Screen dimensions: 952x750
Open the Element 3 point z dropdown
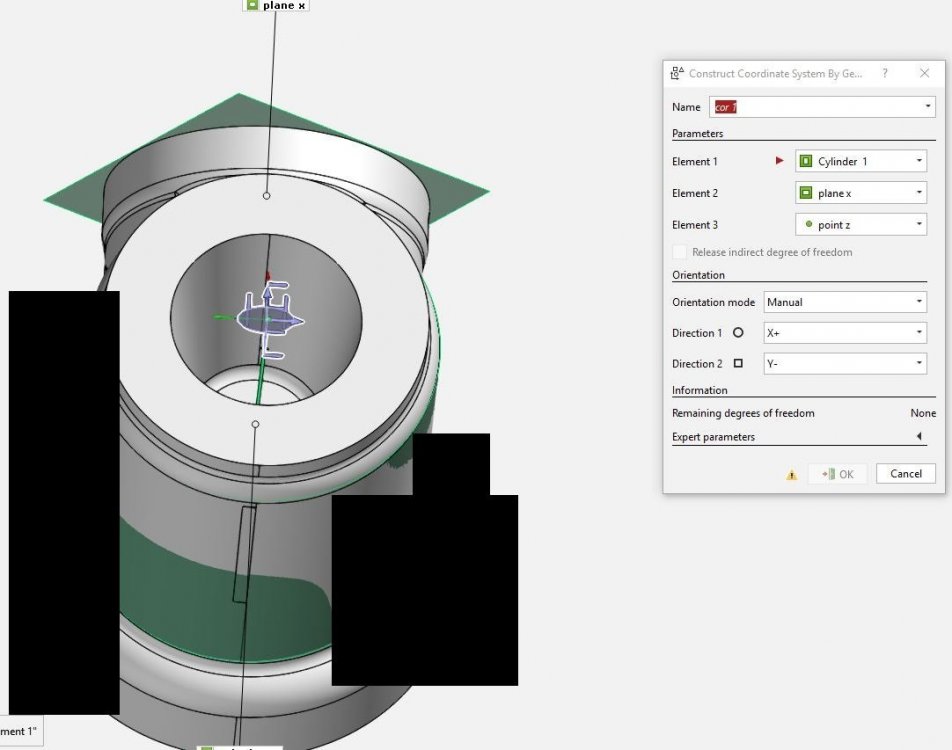pos(861,225)
